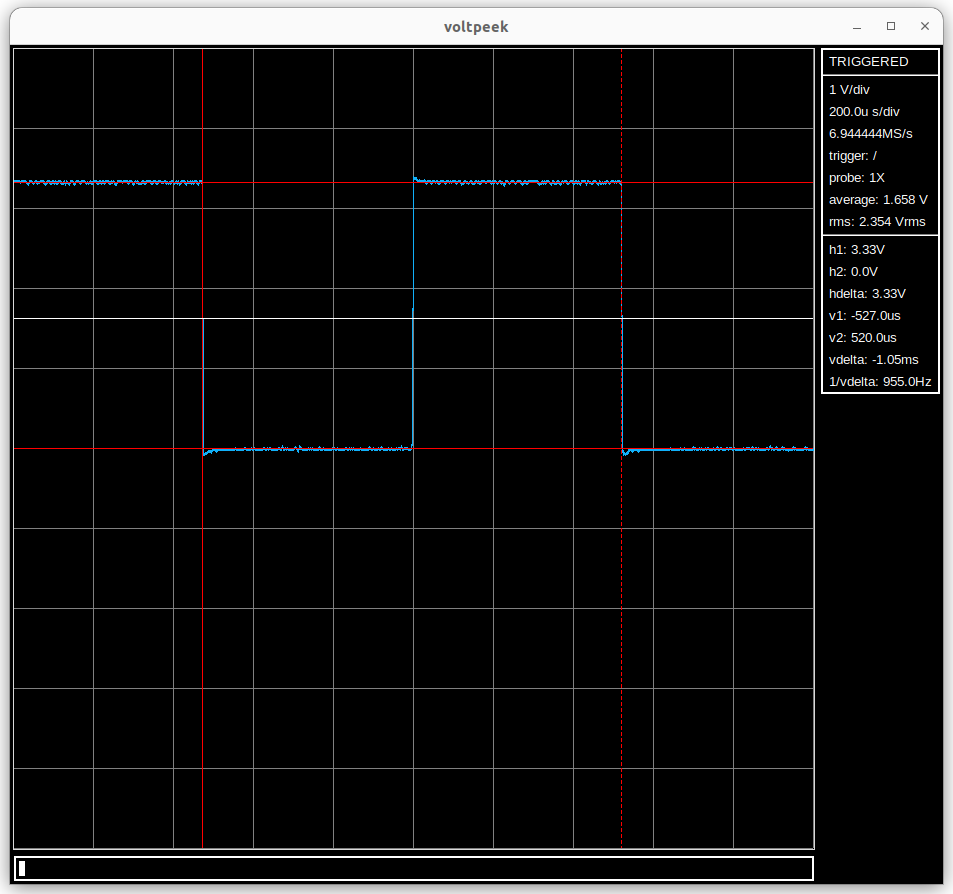
Task: Close the voltpeek window
Action: (925, 27)
